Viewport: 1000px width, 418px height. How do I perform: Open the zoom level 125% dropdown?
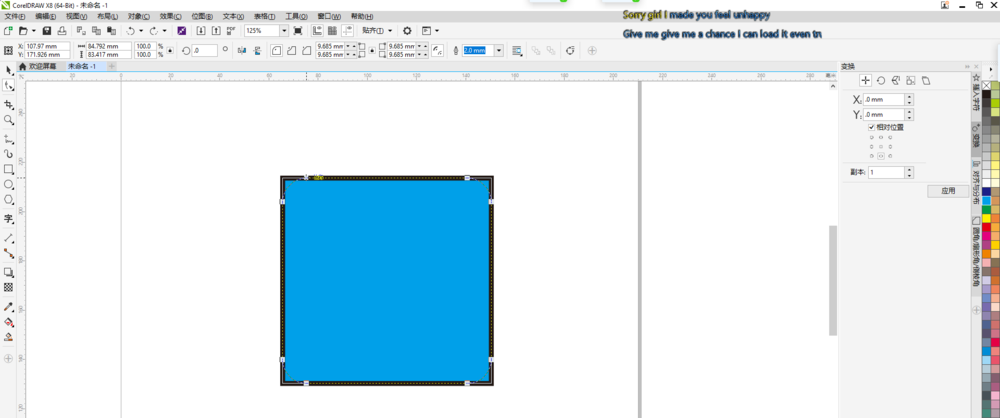[x=284, y=31]
